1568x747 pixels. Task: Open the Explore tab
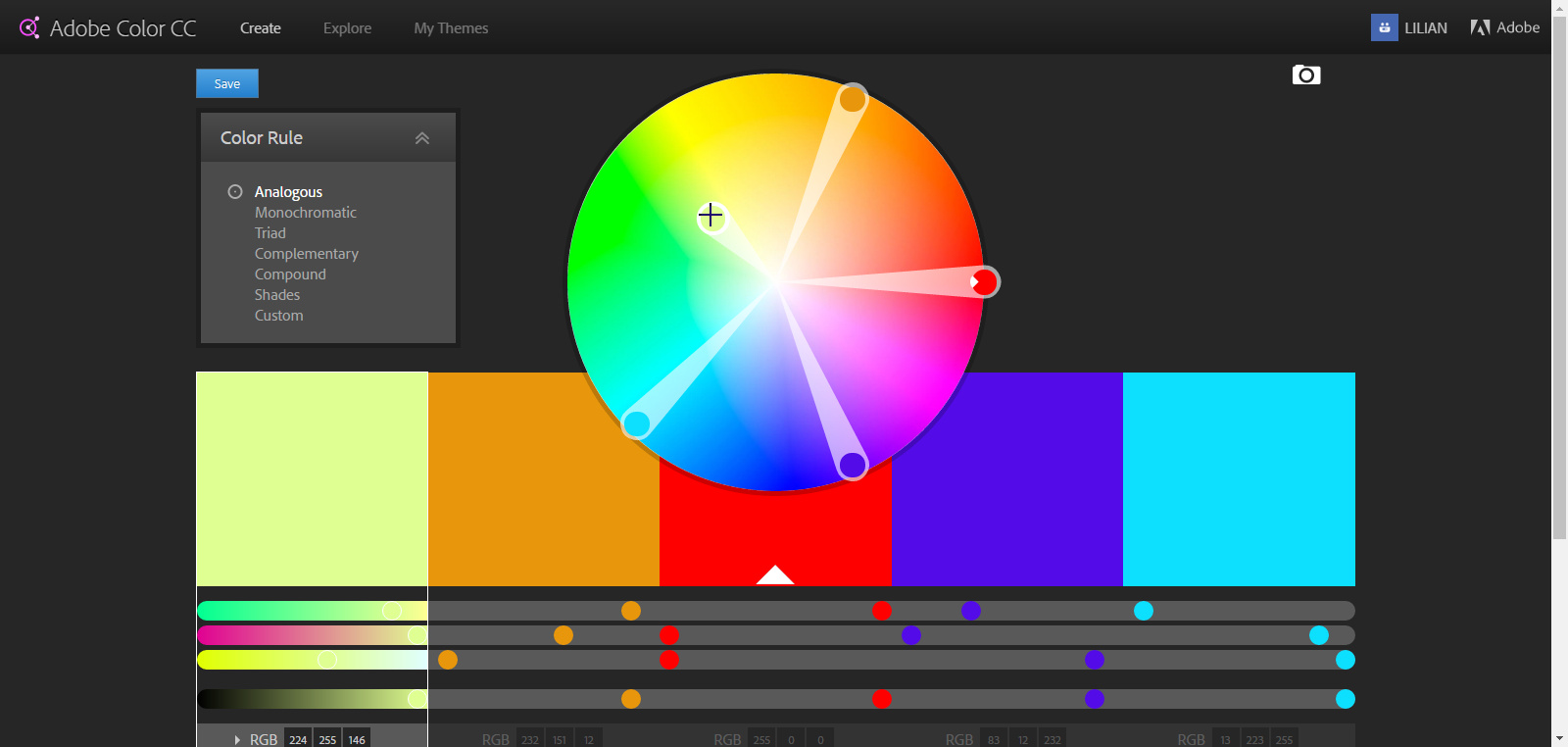[x=348, y=28]
